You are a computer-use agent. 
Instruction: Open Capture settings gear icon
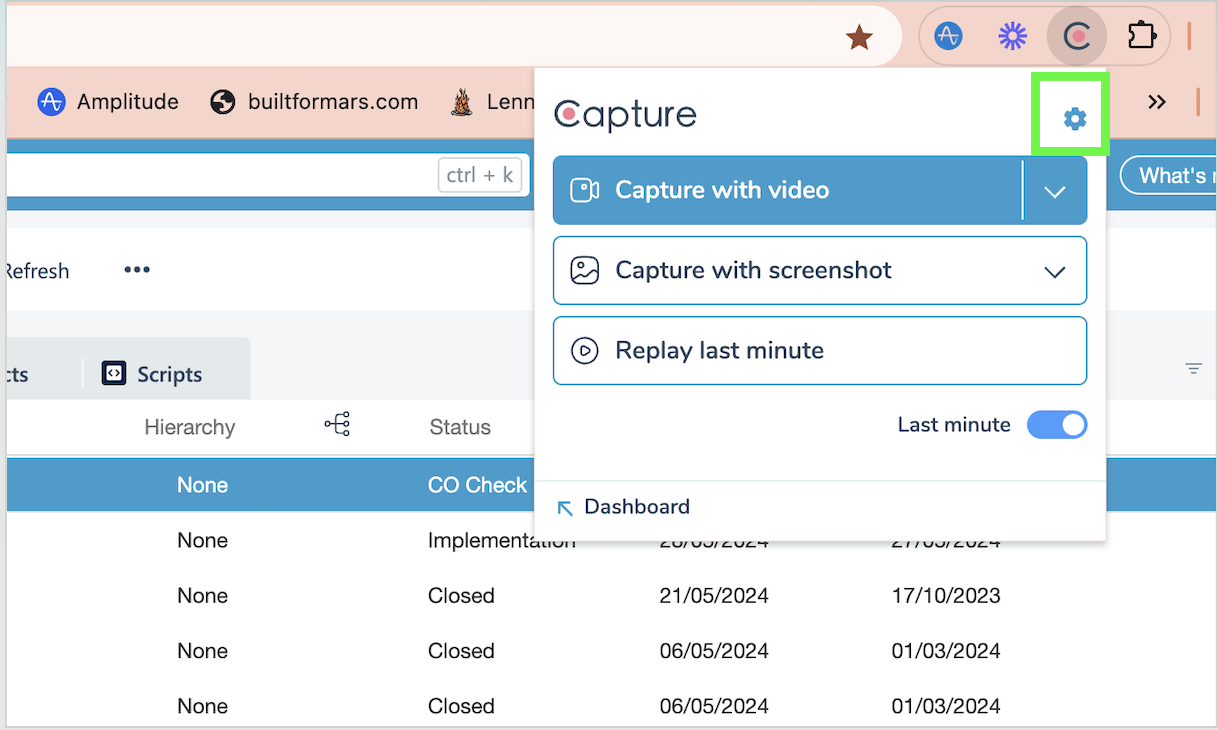pyautogui.click(x=1074, y=120)
